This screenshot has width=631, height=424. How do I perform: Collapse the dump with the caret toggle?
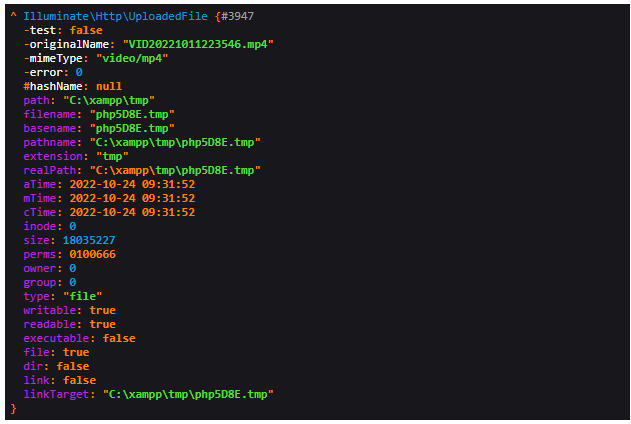click(x=14, y=16)
